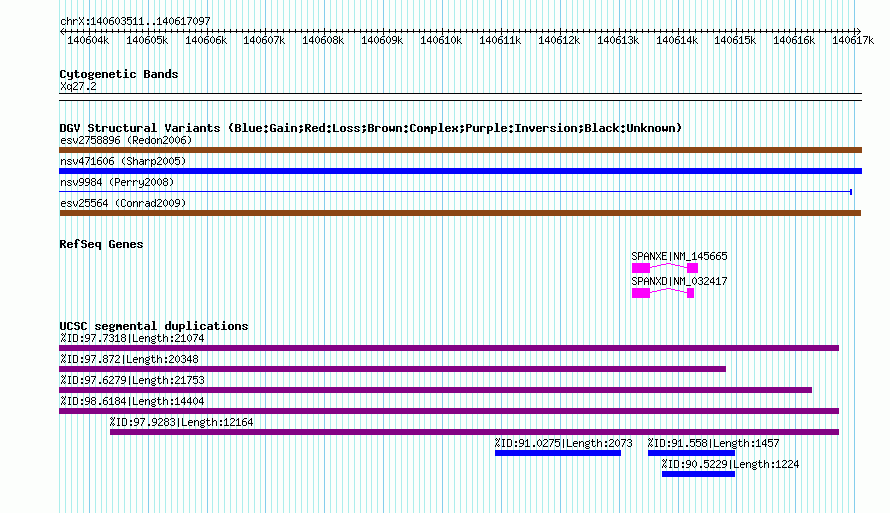Click the %ID:91.558|Length:1457 label

tap(713, 443)
